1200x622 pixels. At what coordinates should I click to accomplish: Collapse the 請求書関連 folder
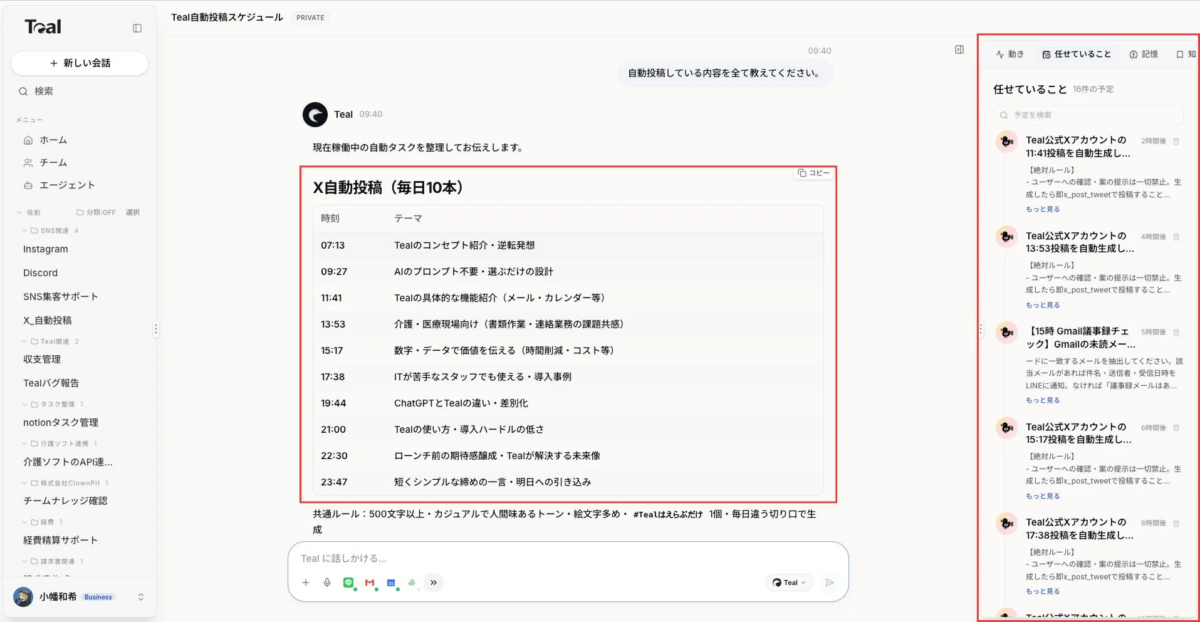(26, 561)
